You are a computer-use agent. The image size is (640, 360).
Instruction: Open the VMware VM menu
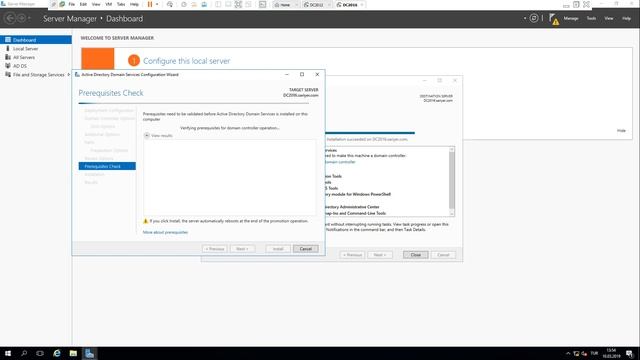coord(109,4)
